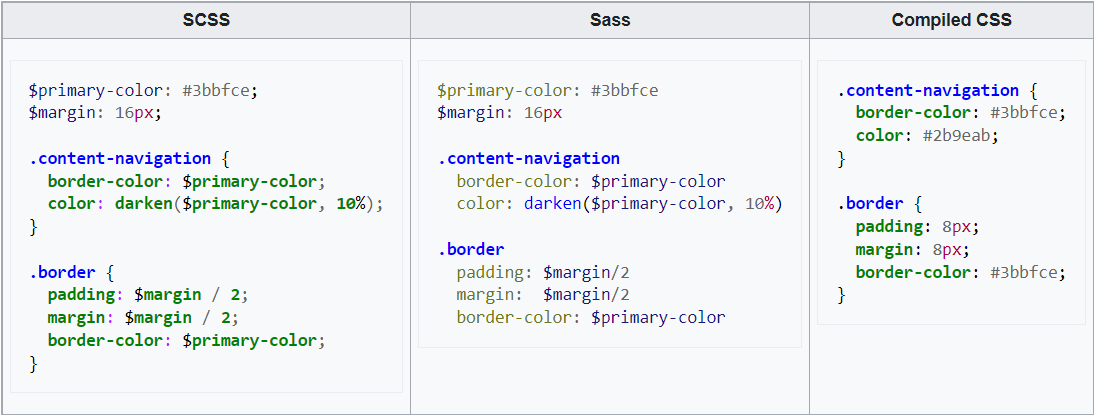Click the SCSS line 'color: darken($primary-color, 10%);'
Viewport: 1094px width, 416px height.
pos(216,204)
